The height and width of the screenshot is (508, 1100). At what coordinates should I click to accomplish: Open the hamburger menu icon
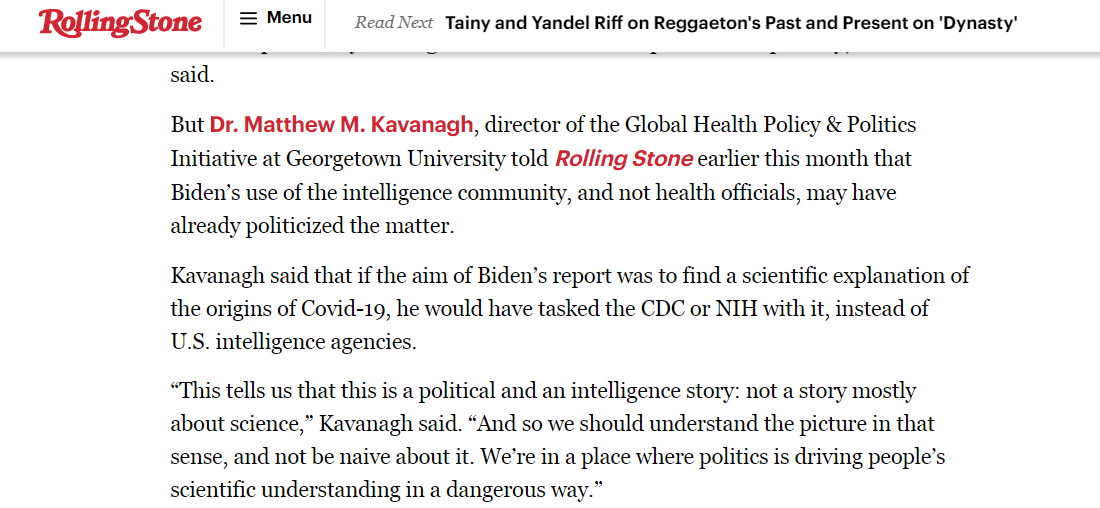pos(249,19)
